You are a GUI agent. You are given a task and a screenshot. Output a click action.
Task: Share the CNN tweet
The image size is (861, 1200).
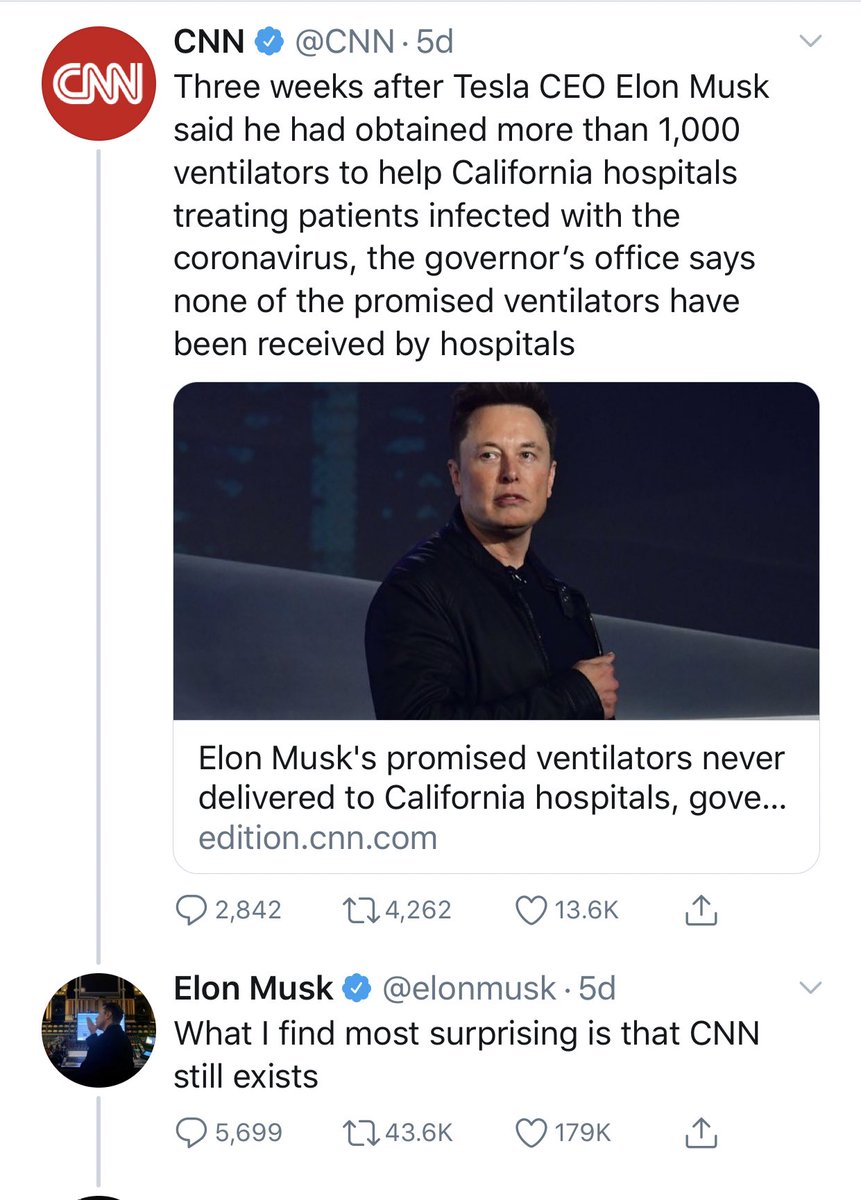click(701, 910)
